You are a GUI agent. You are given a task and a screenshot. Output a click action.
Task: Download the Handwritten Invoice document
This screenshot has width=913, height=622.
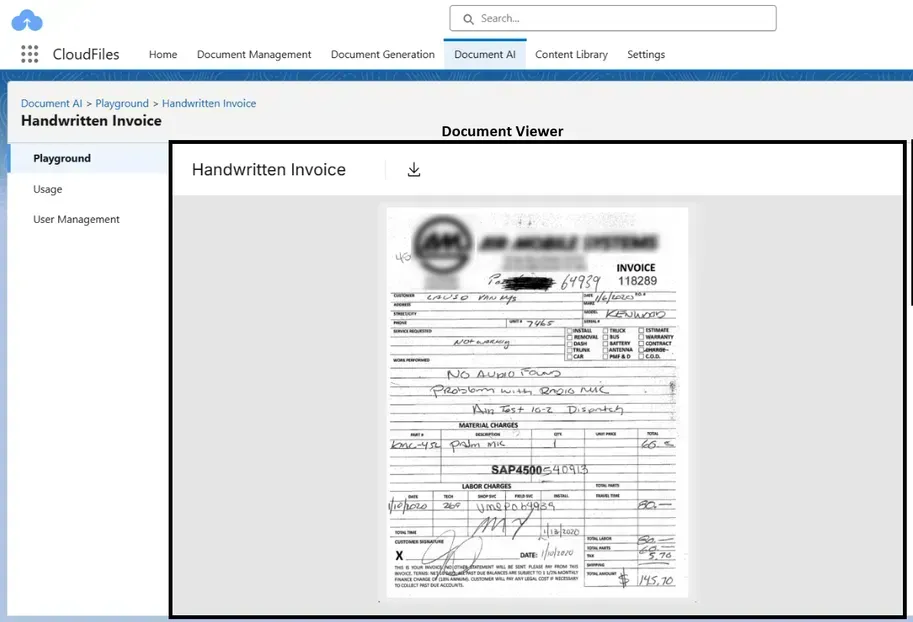tap(414, 170)
